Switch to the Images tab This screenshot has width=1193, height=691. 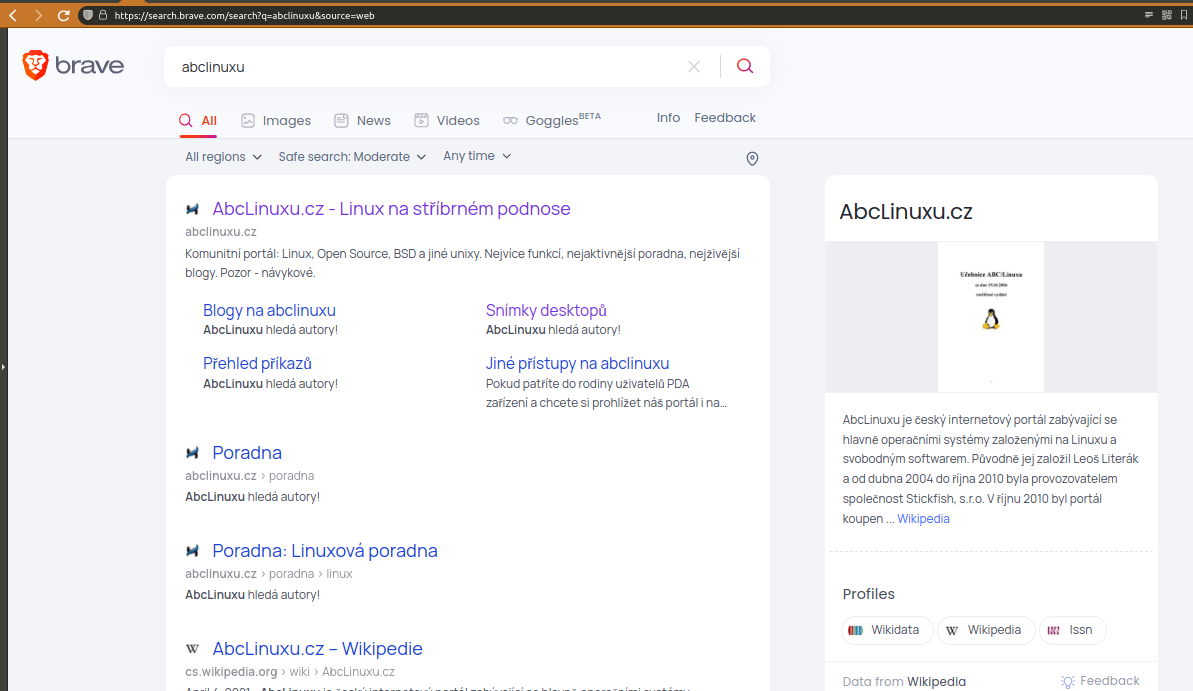[276, 120]
